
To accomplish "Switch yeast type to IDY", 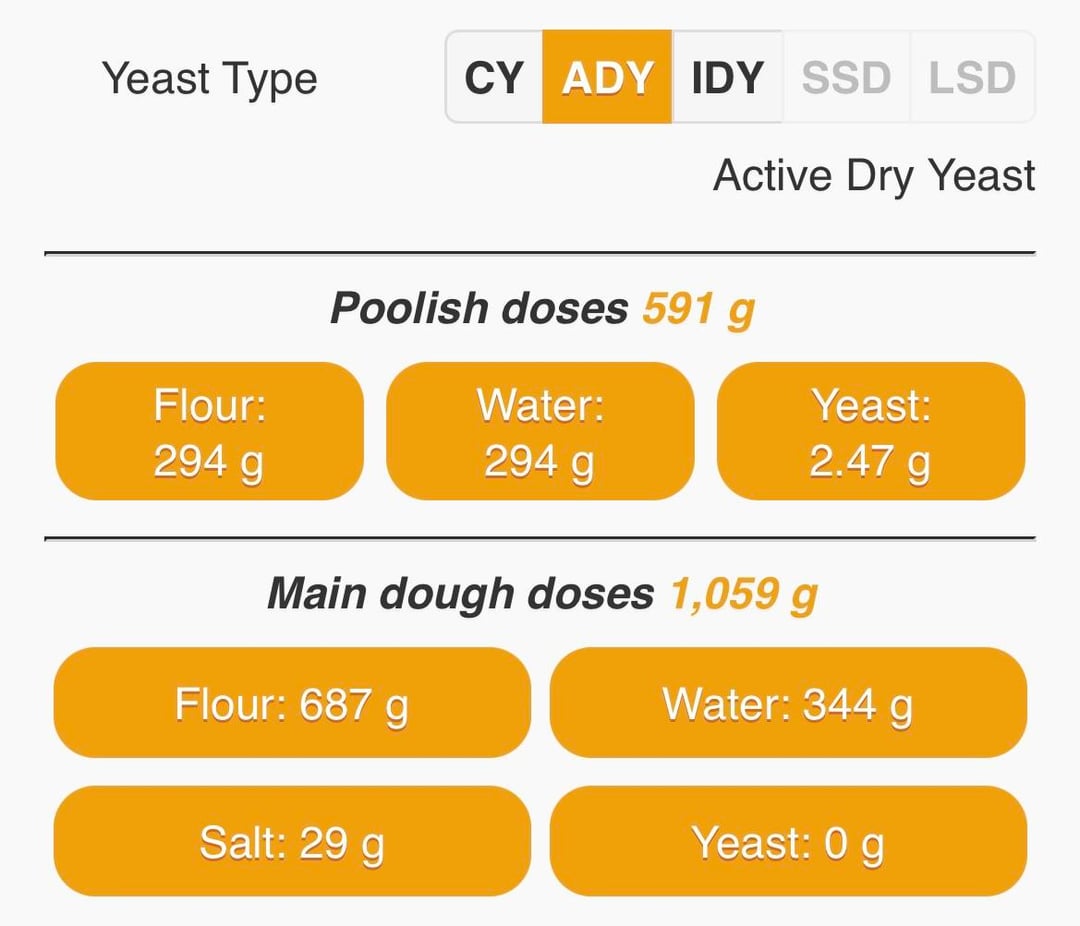I will point(728,78).
